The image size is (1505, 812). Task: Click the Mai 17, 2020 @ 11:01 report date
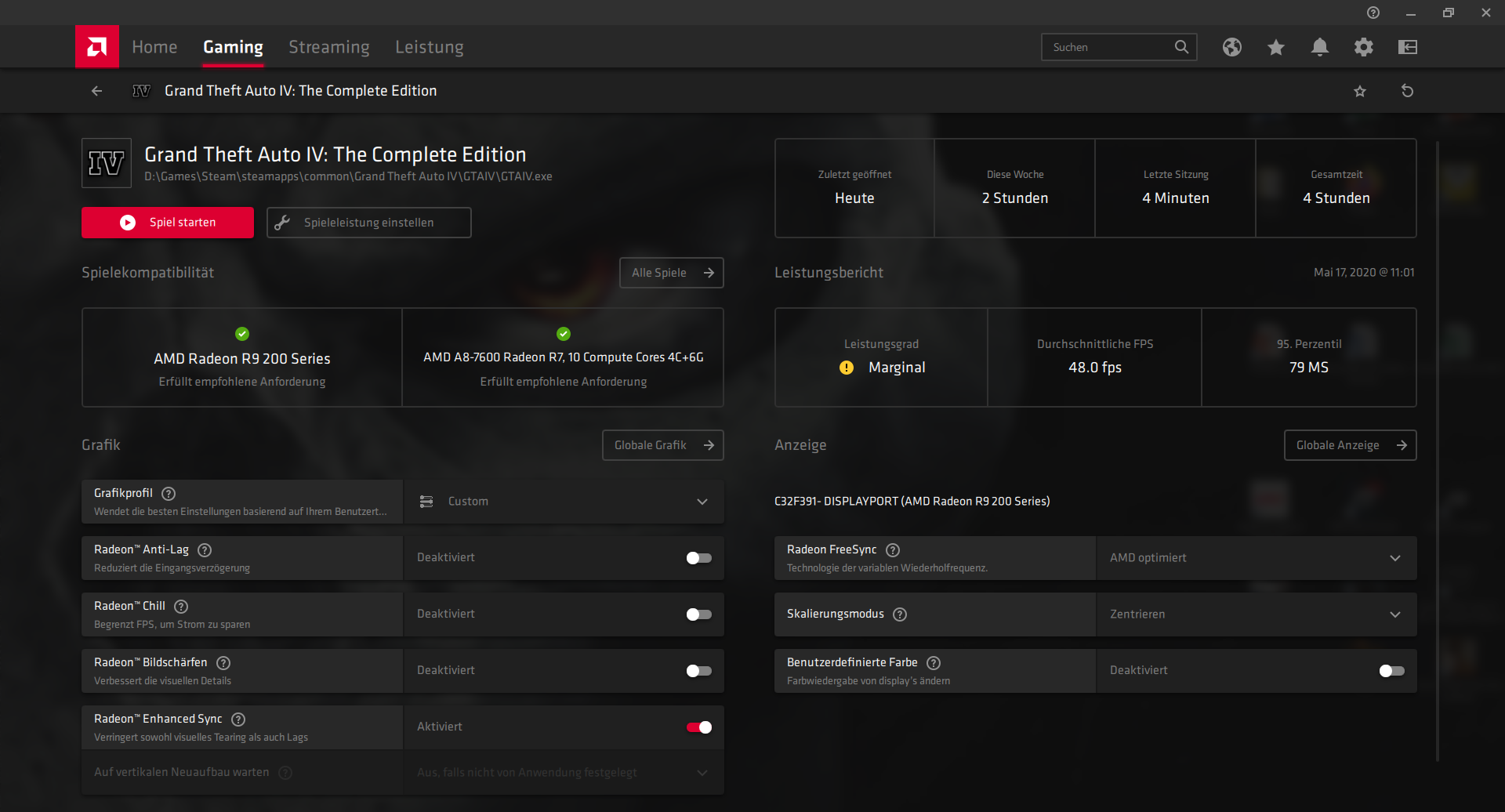coord(1364,273)
